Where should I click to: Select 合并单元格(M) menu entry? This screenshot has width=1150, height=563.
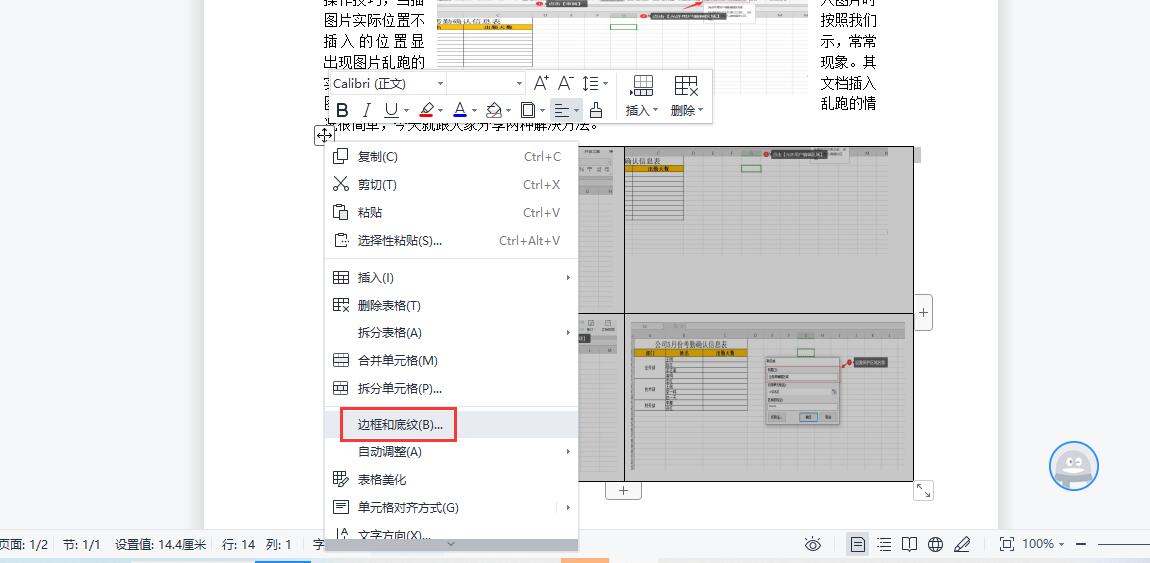click(451, 361)
